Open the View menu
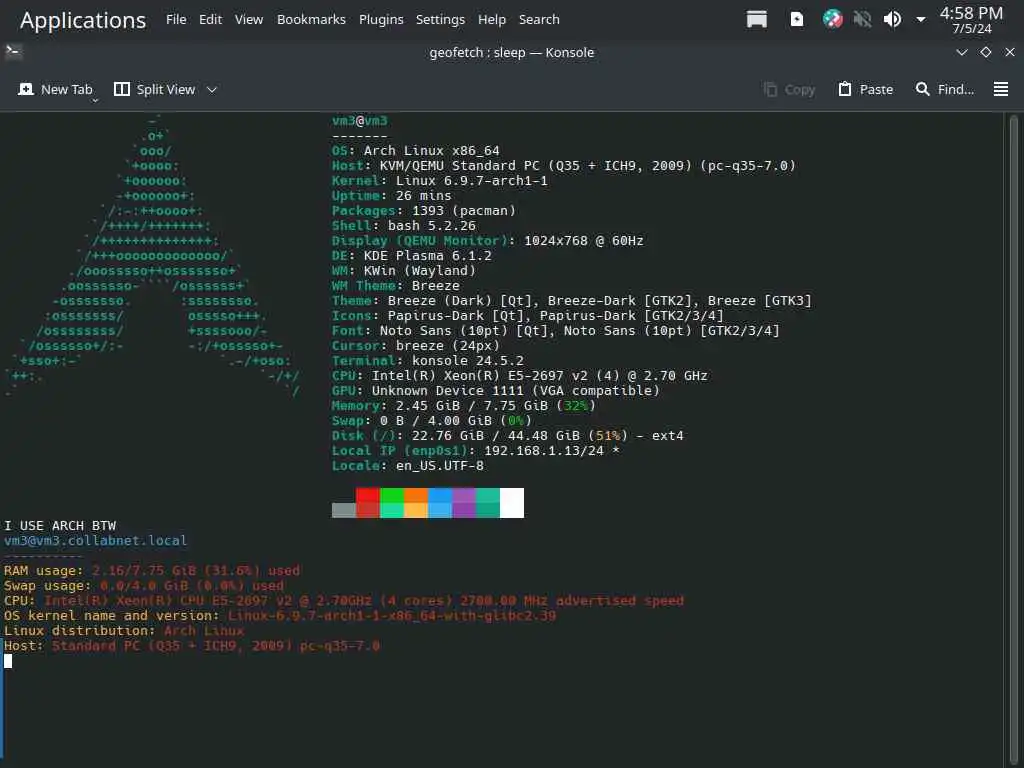1024x768 pixels. click(249, 20)
